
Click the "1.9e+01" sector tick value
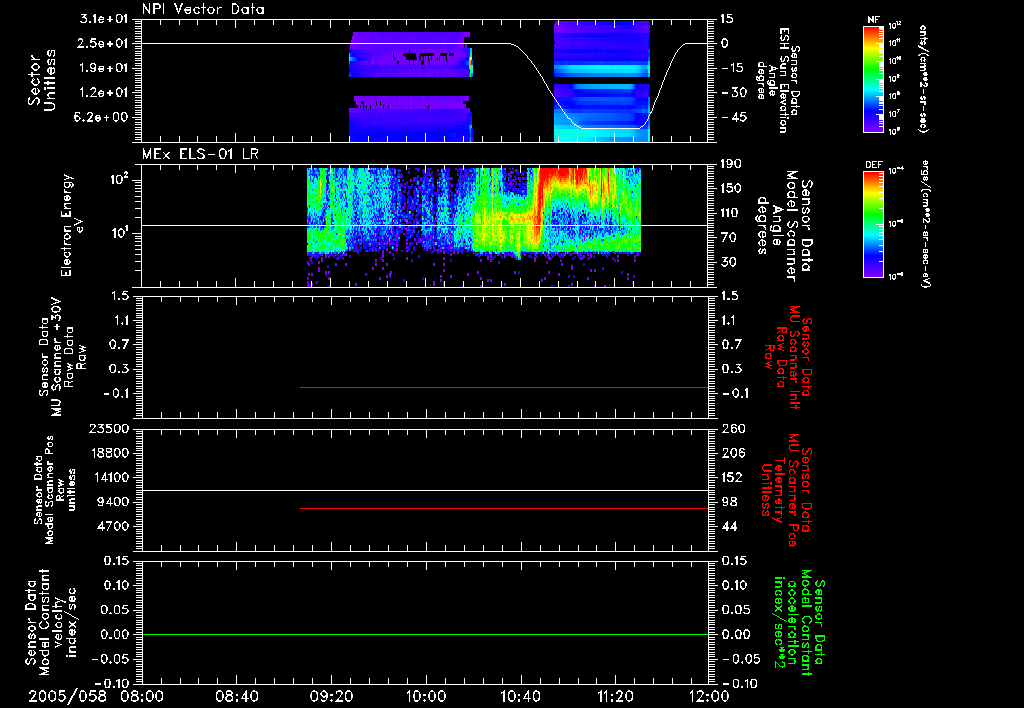pos(104,68)
